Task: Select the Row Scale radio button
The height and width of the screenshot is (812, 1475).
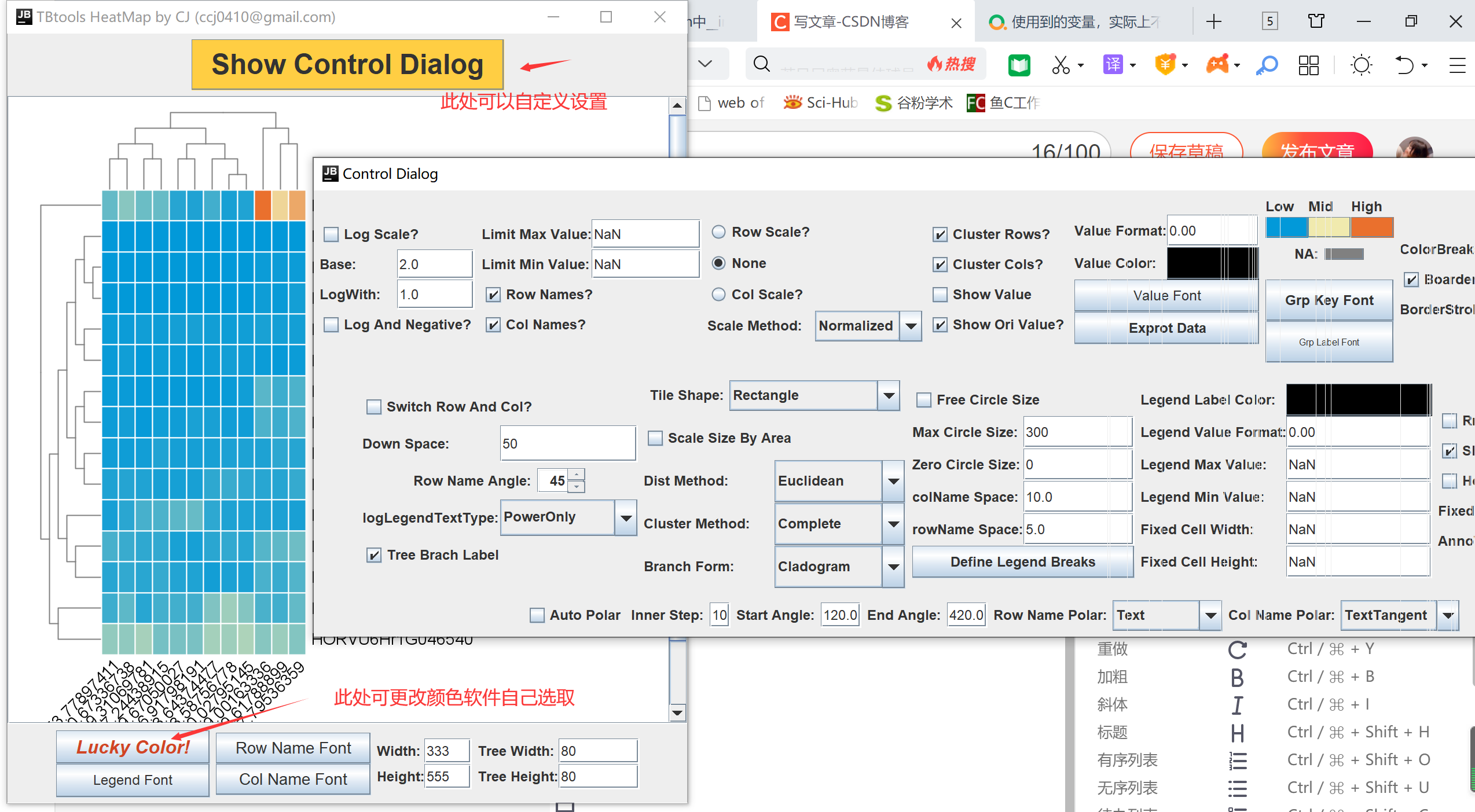Action: (x=718, y=232)
